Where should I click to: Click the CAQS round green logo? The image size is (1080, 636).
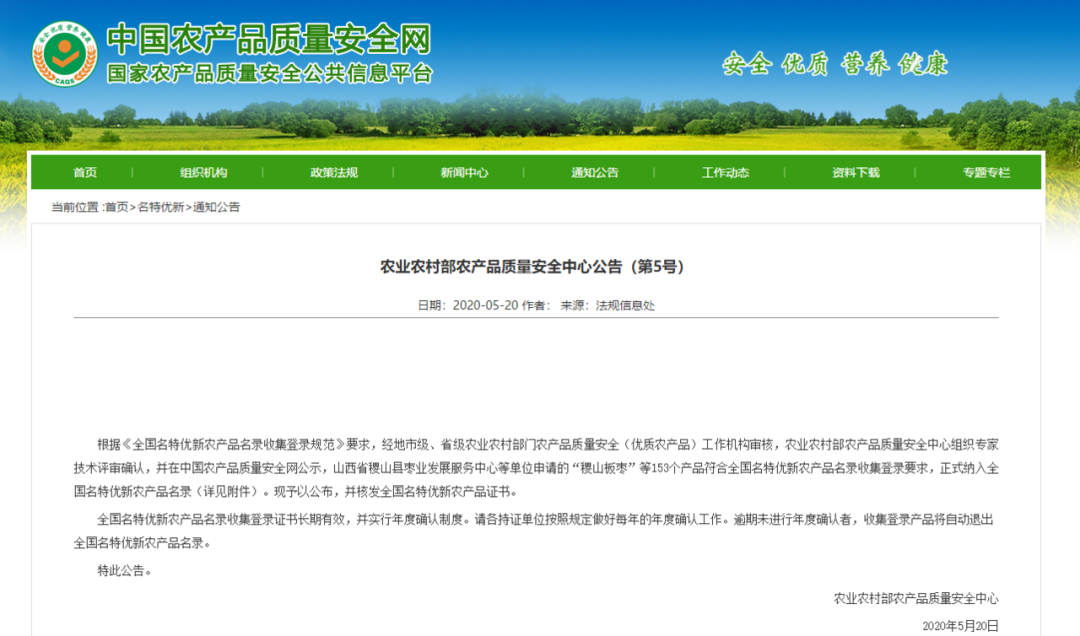(x=63, y=53)
